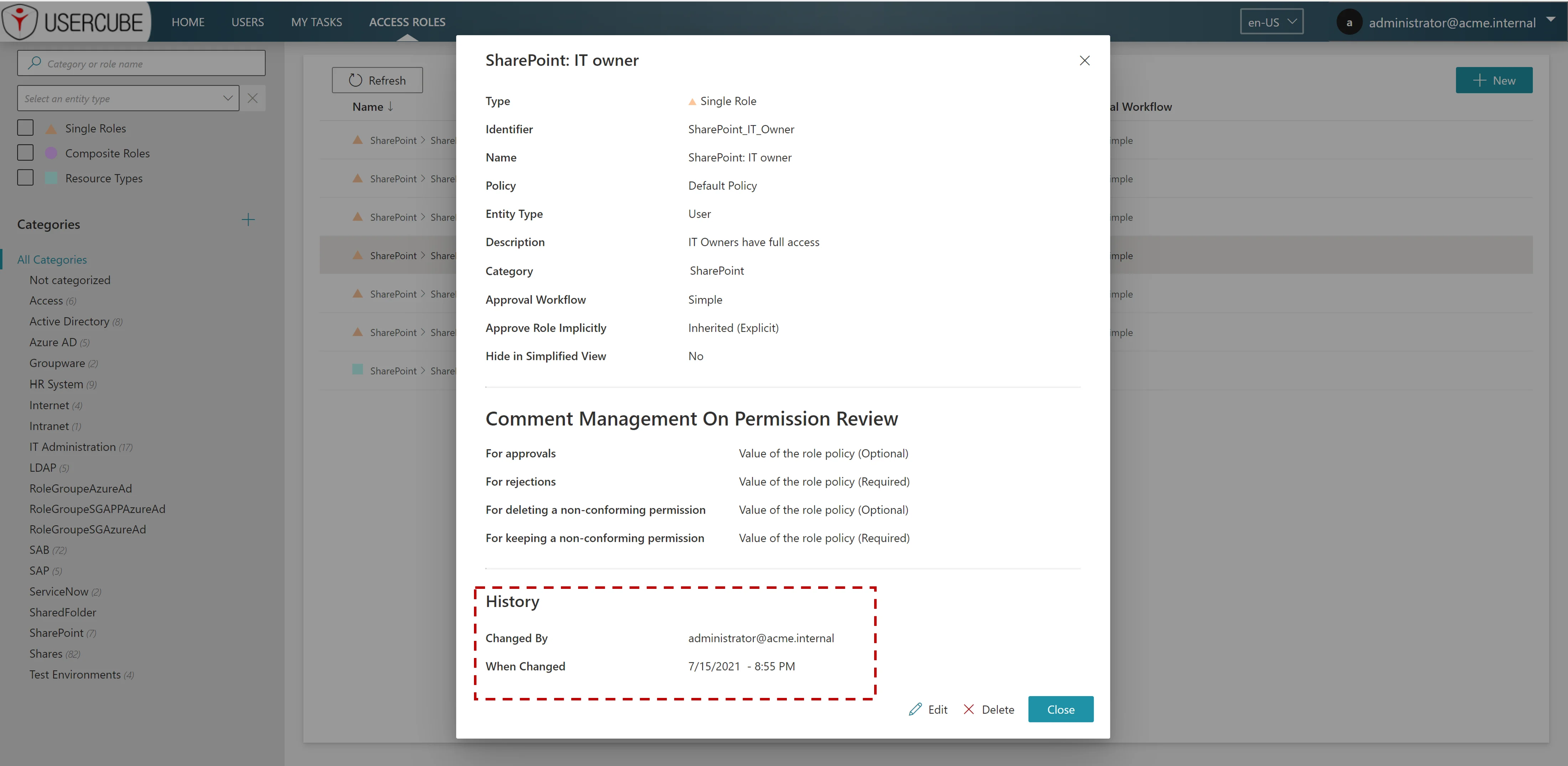Screen dimensions: 1568x766
Task: Click the Composite Roles purple circle swatch
Action: (x=51, y=153)
